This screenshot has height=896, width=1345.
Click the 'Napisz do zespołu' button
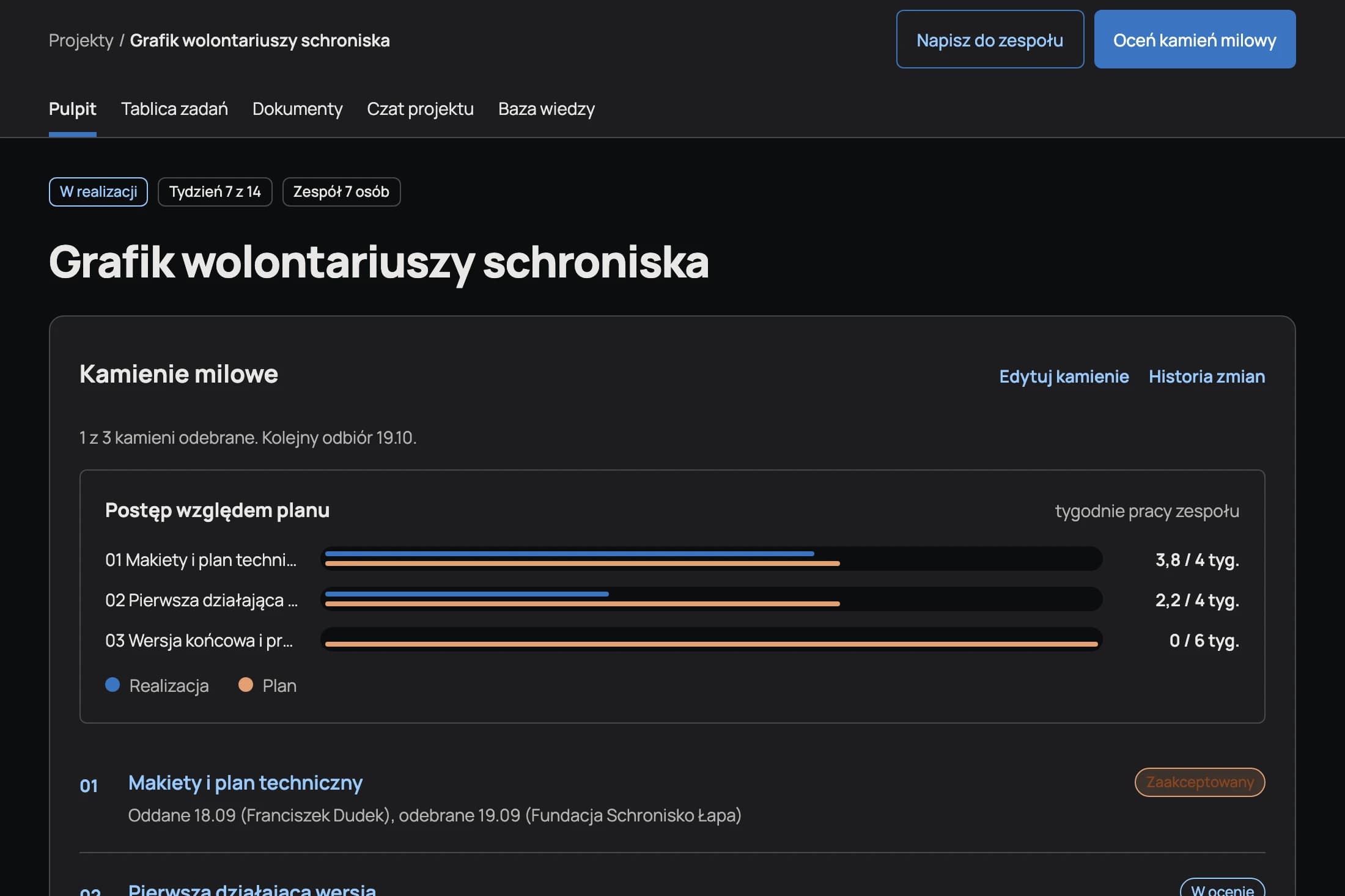[990, 39]
